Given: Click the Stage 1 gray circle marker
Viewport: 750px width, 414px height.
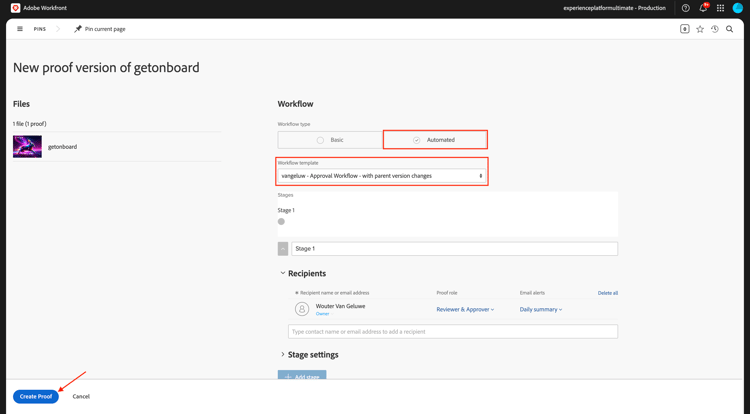Looking at the screenshot, I should pyautogui.click(x=281, y=221).
